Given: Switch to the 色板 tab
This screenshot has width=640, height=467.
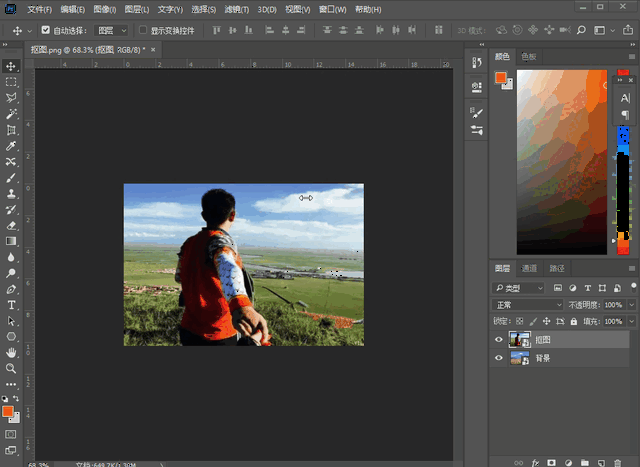Looking at the screenshot, I should (x=529, y=56).
